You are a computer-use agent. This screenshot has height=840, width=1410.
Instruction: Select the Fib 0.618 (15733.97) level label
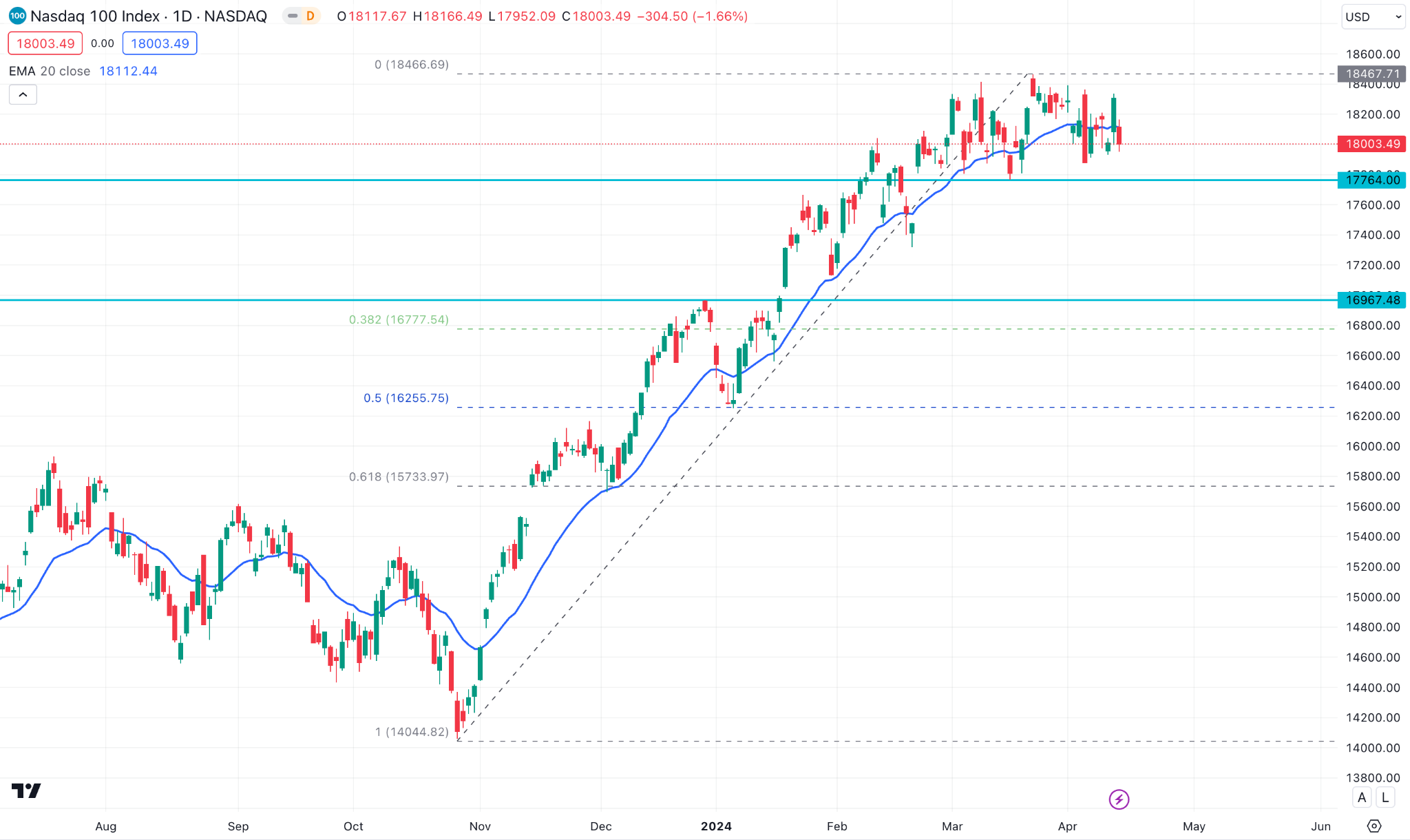click(x=399, y=476)
